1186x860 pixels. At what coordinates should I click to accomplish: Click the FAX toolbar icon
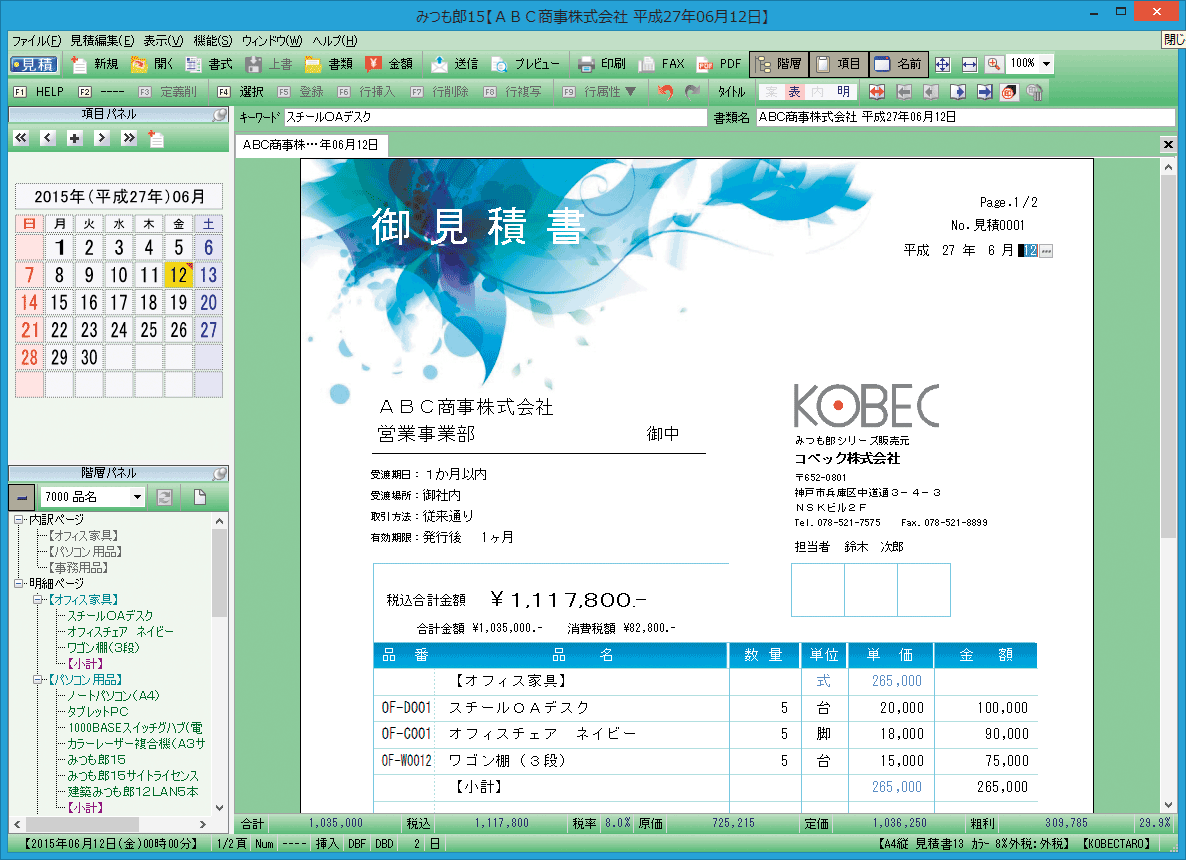[x=646, y=64]
